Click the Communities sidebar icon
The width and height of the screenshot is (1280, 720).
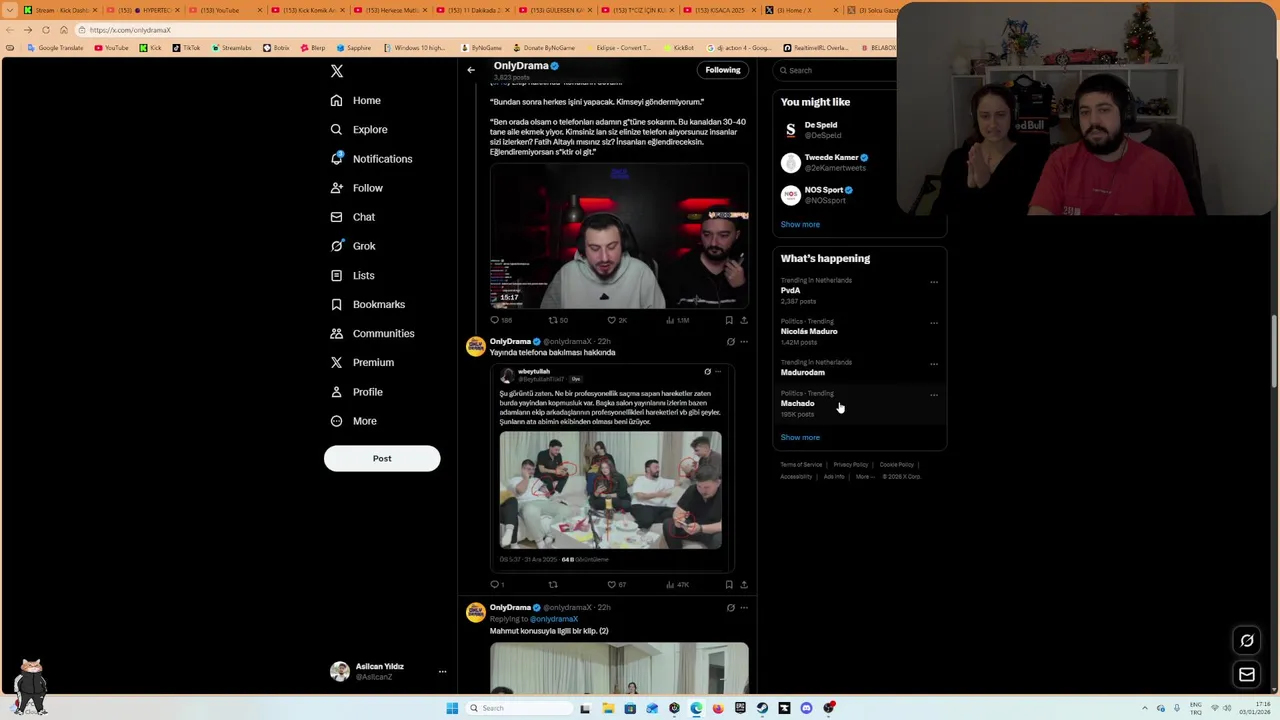[x=336, y=333]
